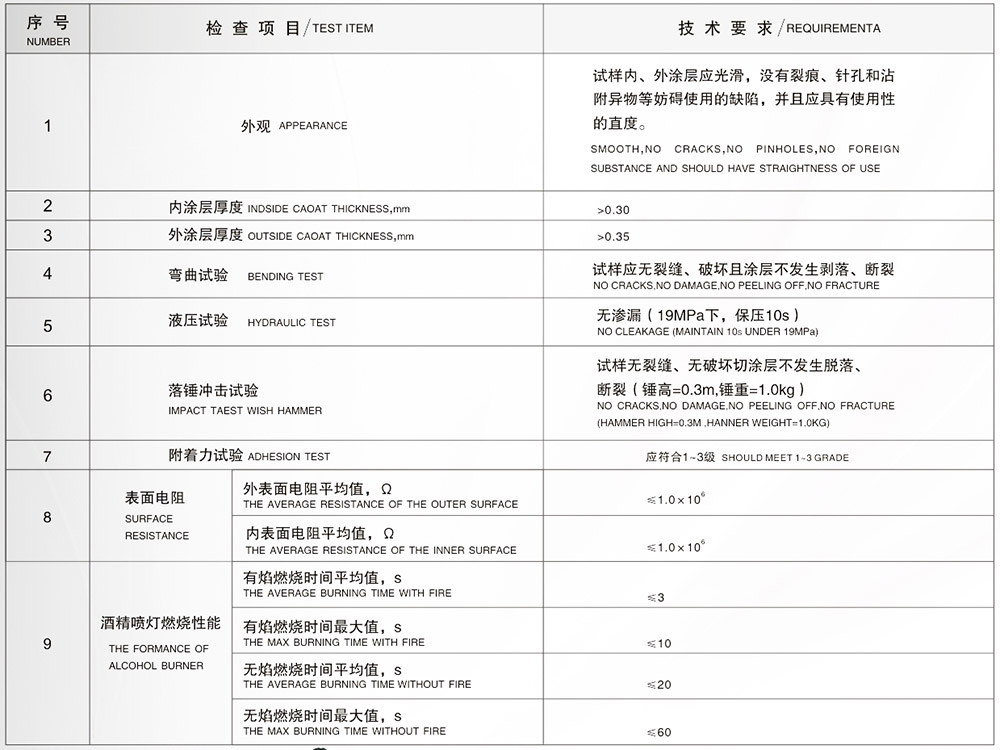Click the ≤60 requirement value
The width and height of the screenshot is (1000, 750).
coord(659,733)
